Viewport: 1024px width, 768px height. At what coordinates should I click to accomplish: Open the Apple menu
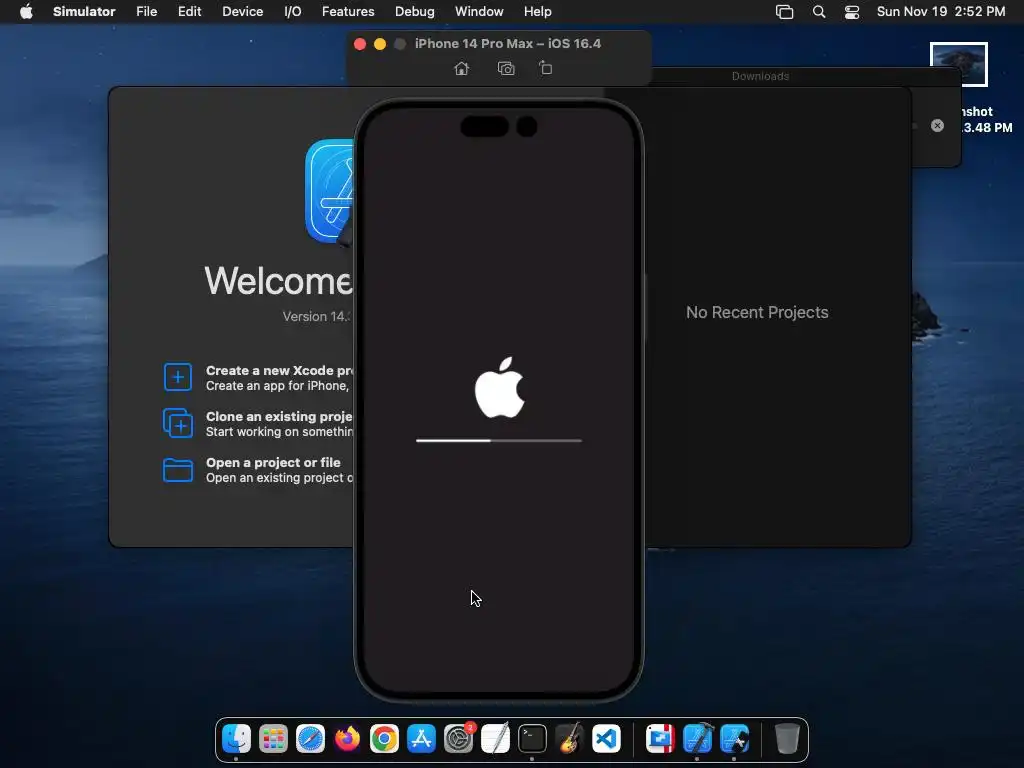click(x=26, y=12)
